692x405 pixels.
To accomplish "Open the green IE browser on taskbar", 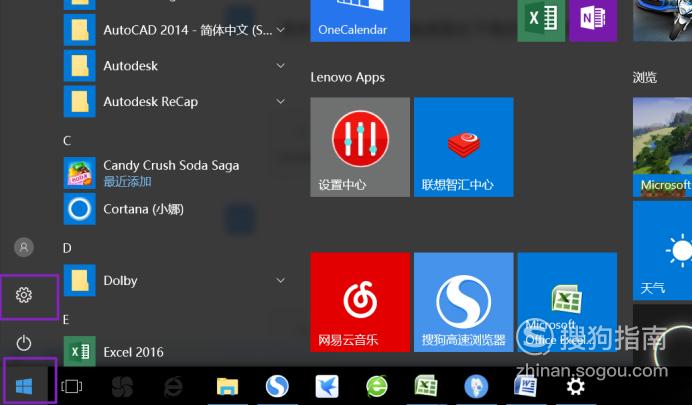I will pos(376,386).
